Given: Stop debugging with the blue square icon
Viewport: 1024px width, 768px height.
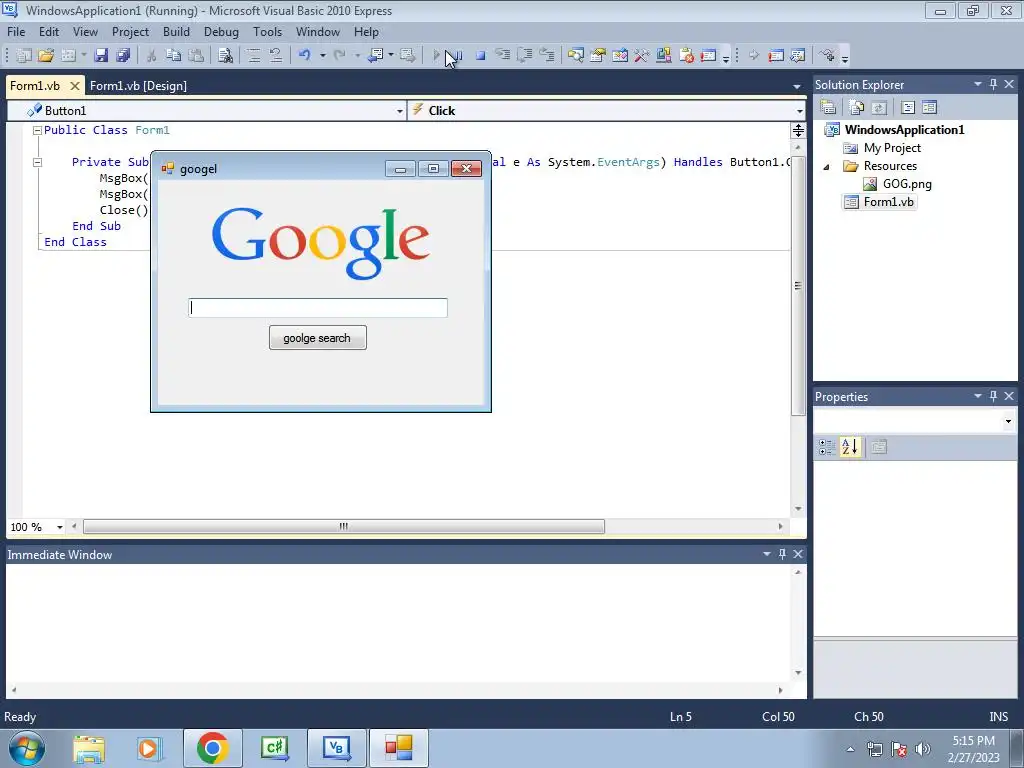Looking at the screenshot, I should (481, 56).
